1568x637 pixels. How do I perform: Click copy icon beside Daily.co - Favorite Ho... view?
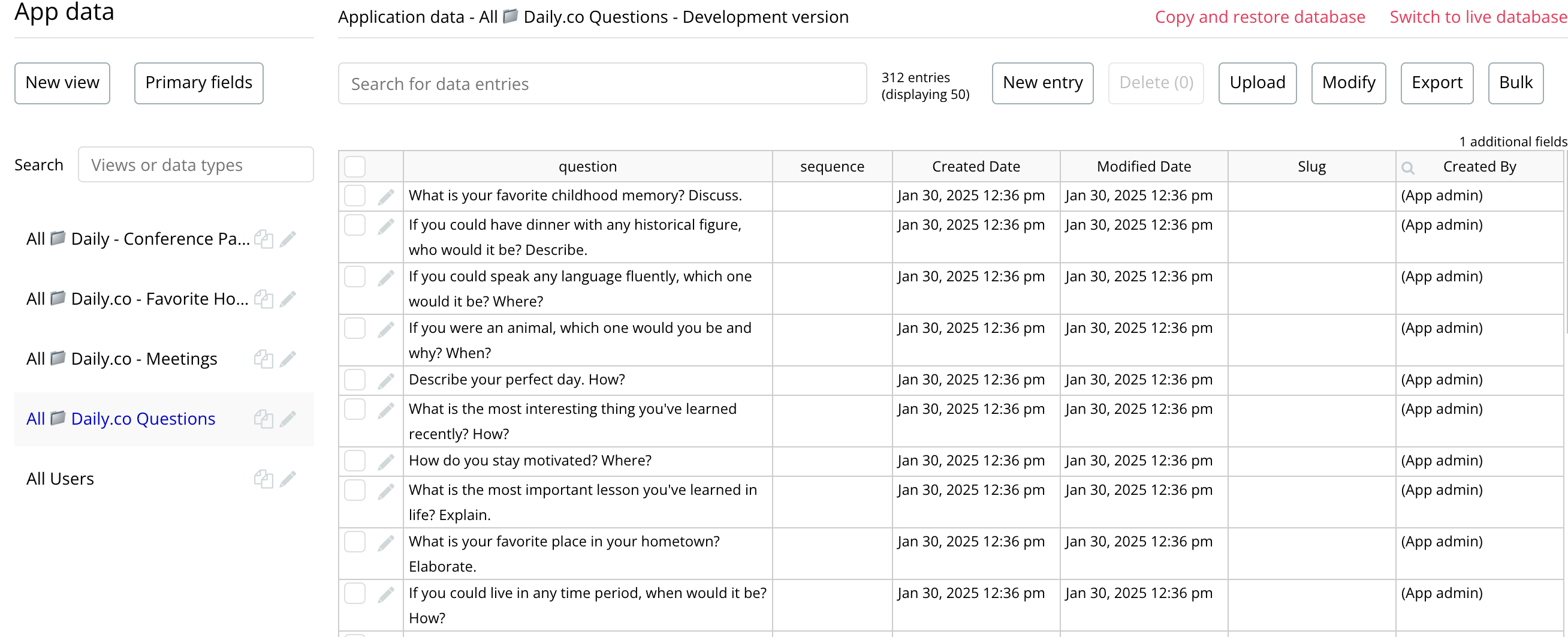click(263, 299)
